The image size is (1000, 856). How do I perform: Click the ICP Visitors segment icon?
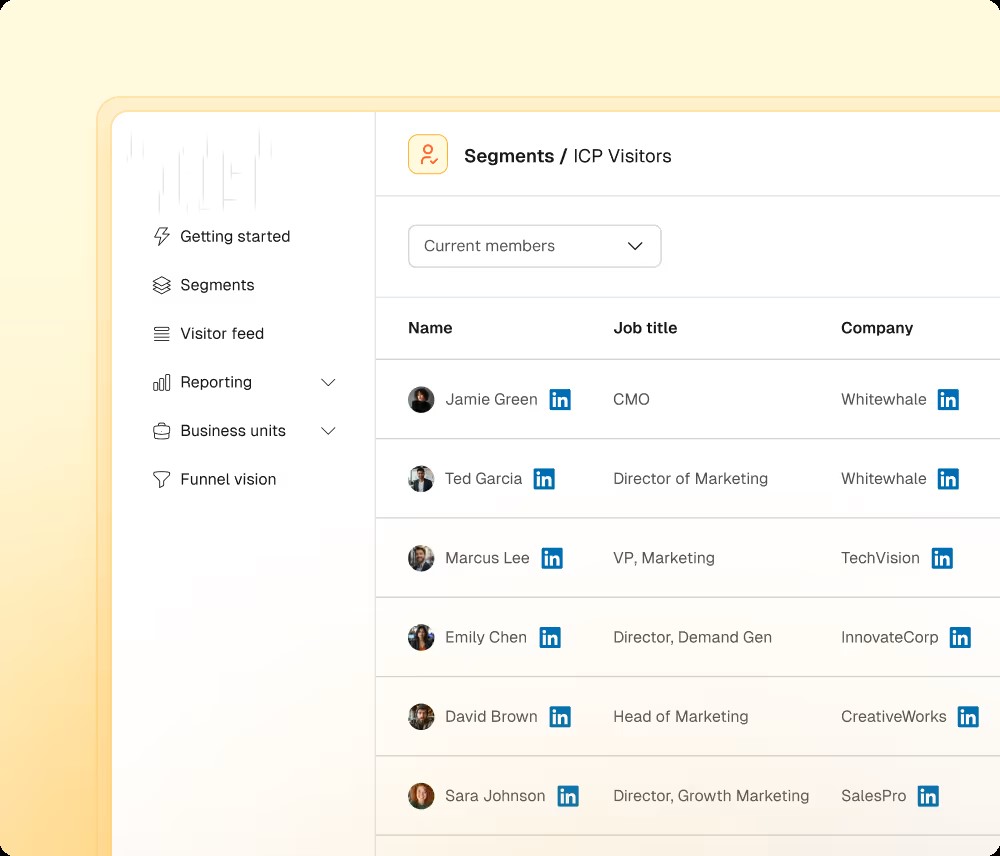point(428,155)
